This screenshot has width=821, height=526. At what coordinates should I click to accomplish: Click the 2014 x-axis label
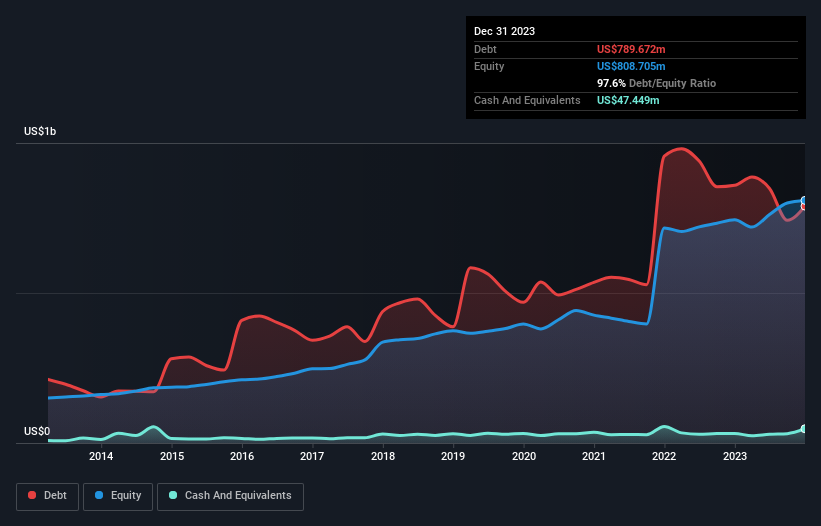pos(101,456)
